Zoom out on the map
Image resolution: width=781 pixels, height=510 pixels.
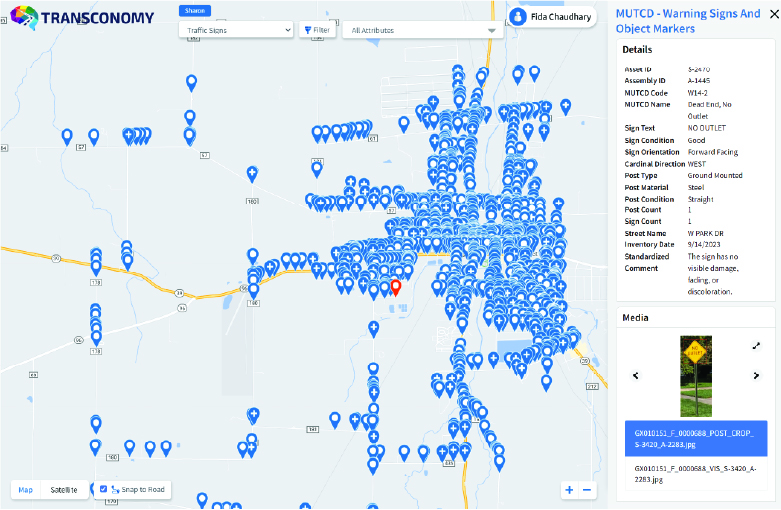pos(587,490)
